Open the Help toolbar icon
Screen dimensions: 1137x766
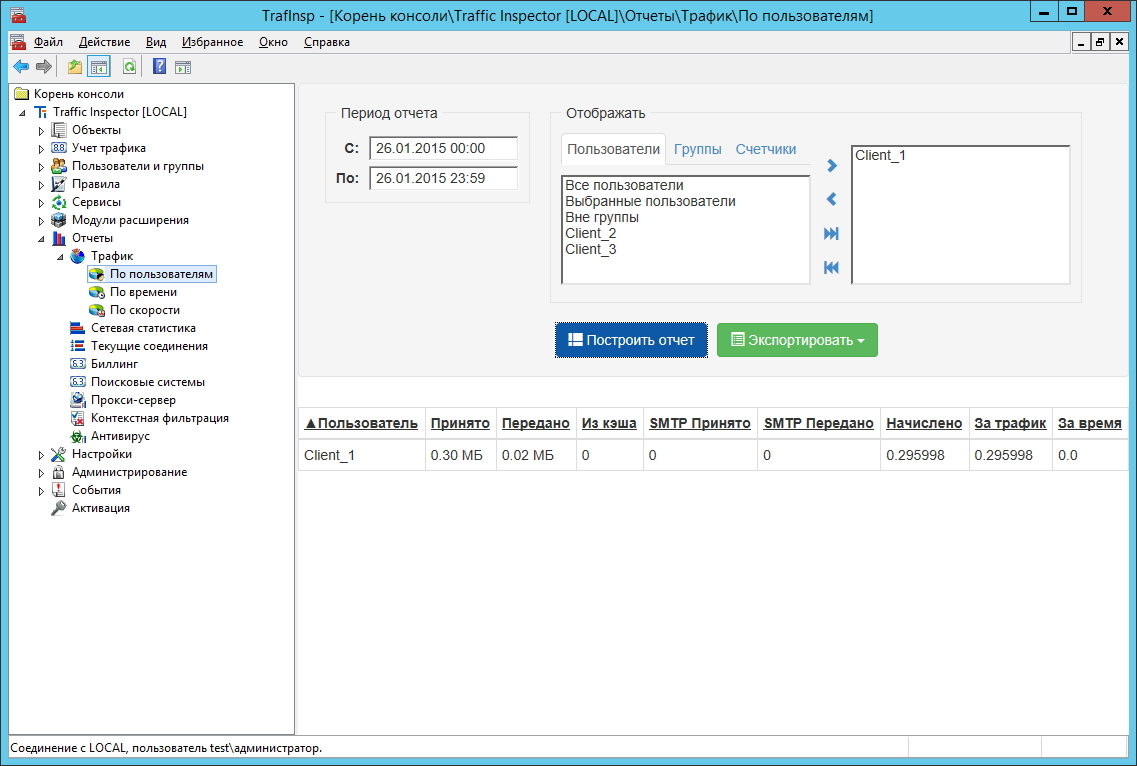(x=160, y=67)
